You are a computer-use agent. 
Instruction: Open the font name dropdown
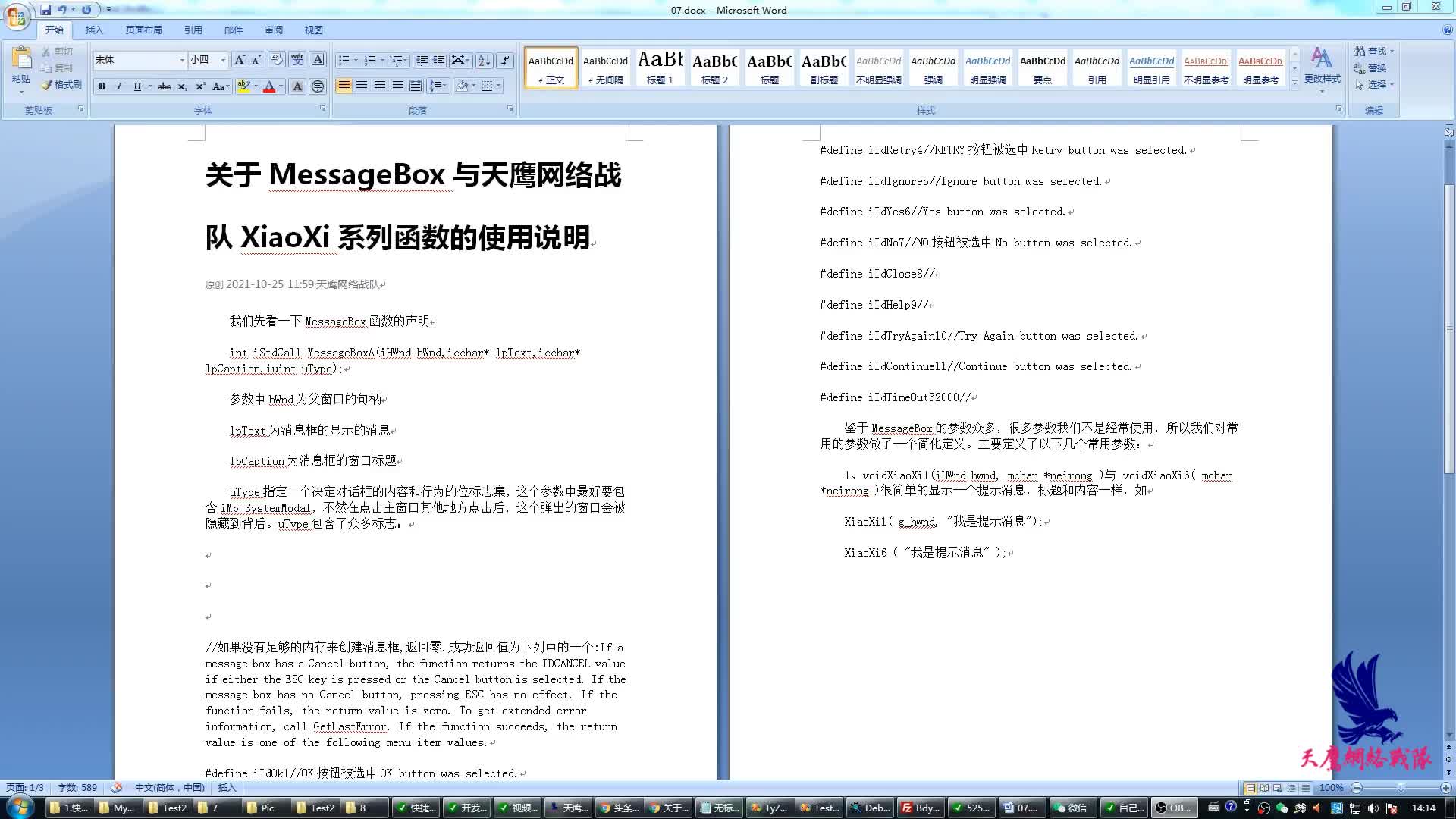182,60
